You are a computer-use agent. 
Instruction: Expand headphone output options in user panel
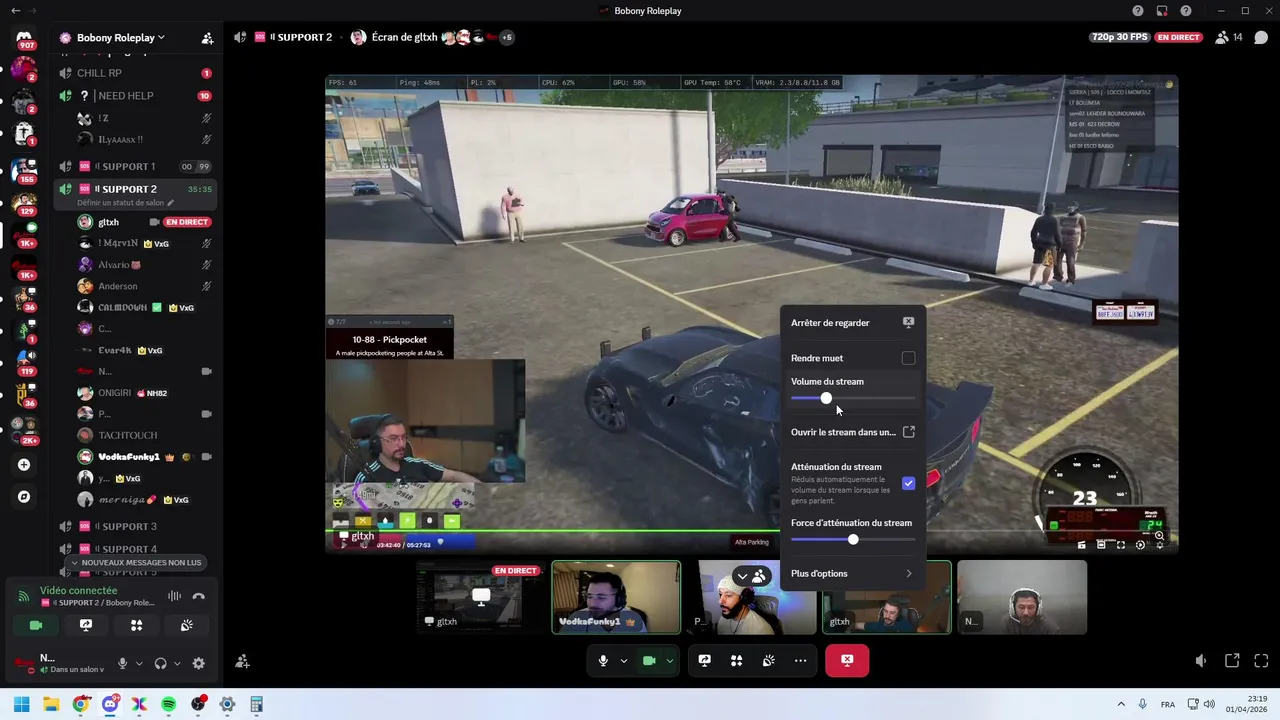[x=177, y=663]
